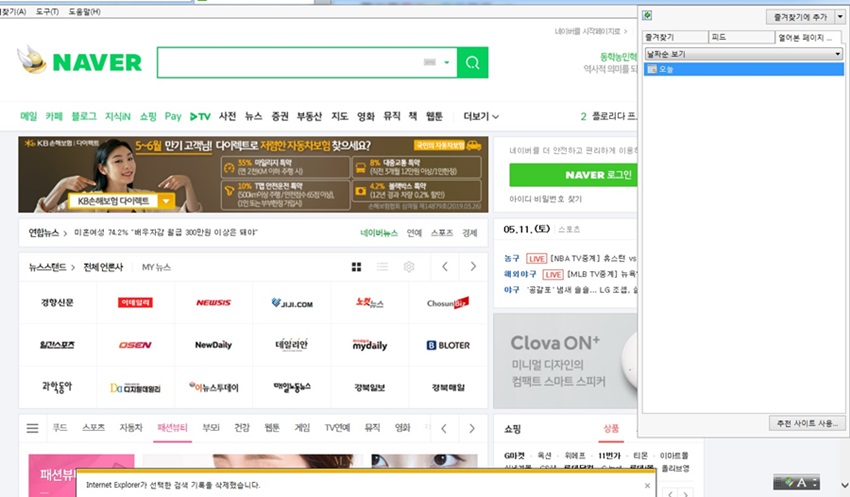850x497 pixels.
Task: Open the topic hamburger menu icon
Action: coord(33,428)
